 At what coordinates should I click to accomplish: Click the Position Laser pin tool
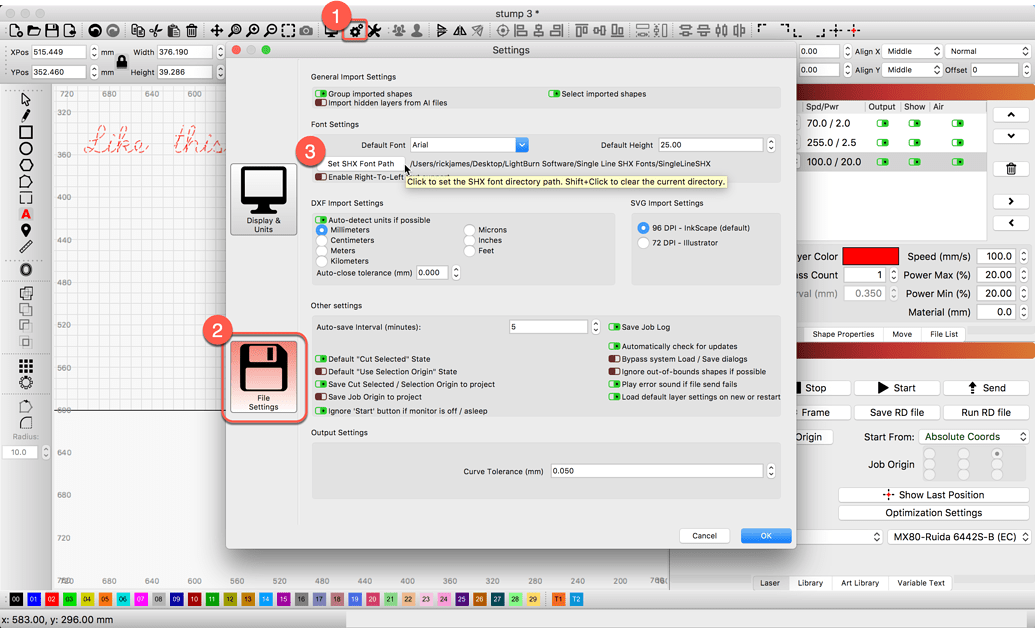(26, 230)
